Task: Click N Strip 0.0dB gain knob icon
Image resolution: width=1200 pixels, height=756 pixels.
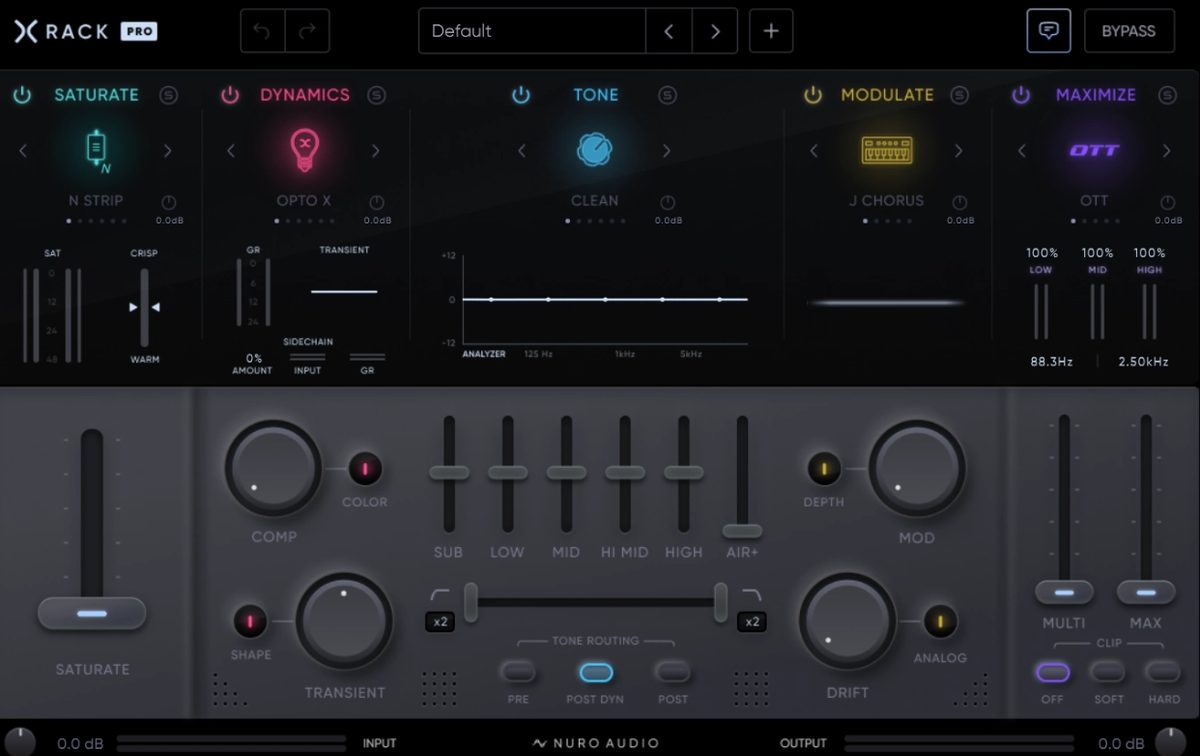Action: (168, 202)
